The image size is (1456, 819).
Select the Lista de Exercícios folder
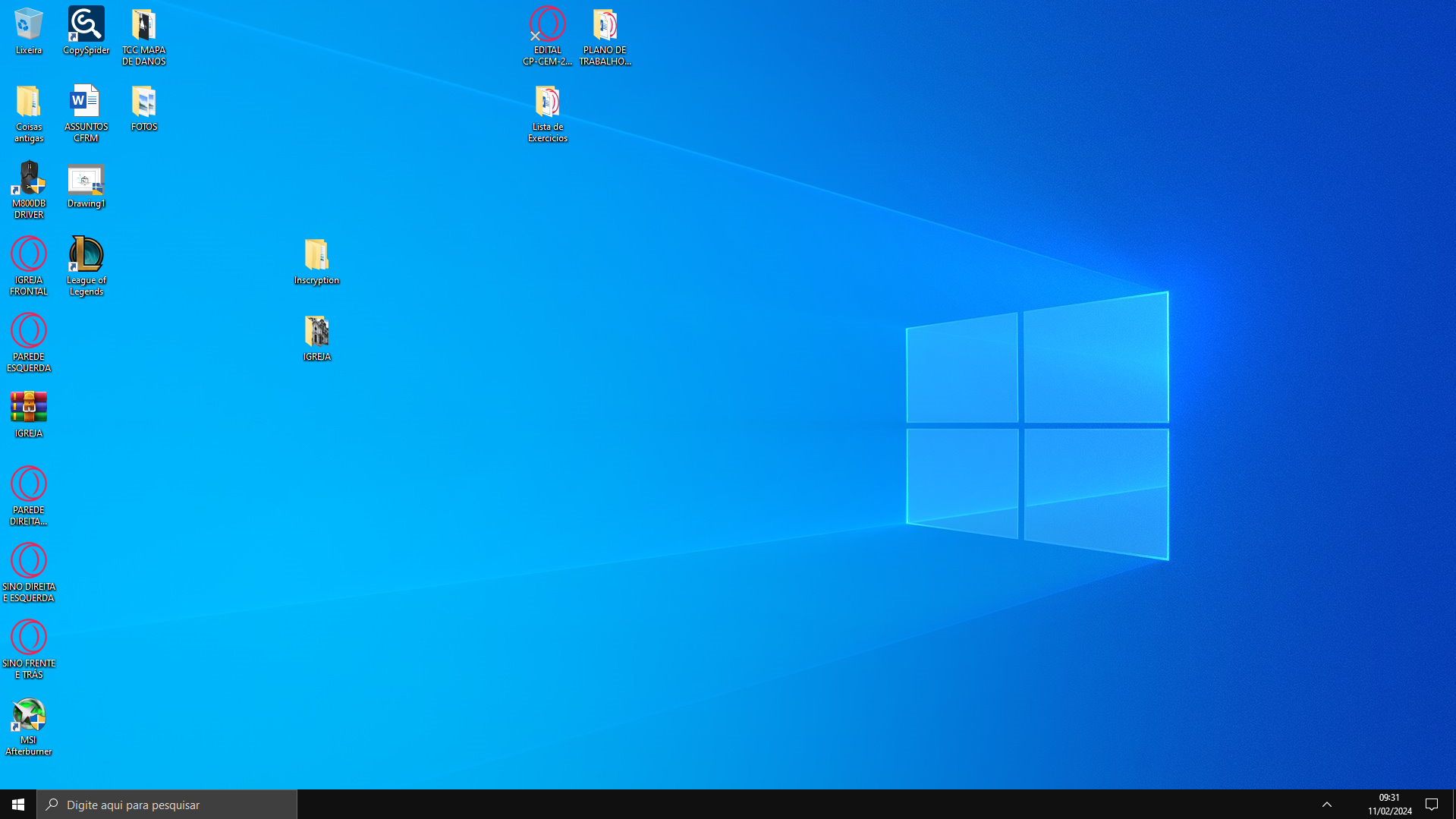point(547,113)
